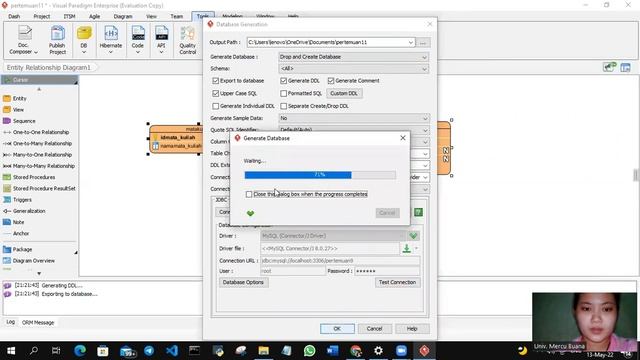
Task: Open Diagram menu
Action: point(123,16)
